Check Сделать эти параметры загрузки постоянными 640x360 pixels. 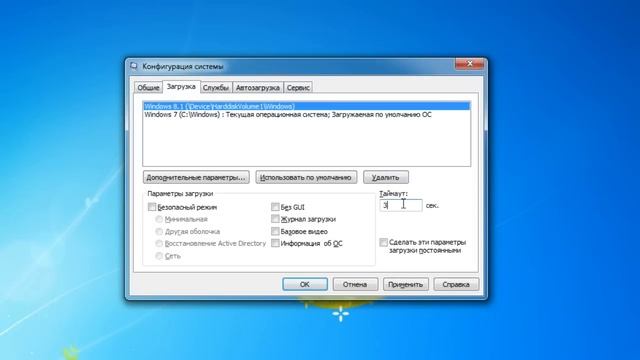[x=383, y=242]
